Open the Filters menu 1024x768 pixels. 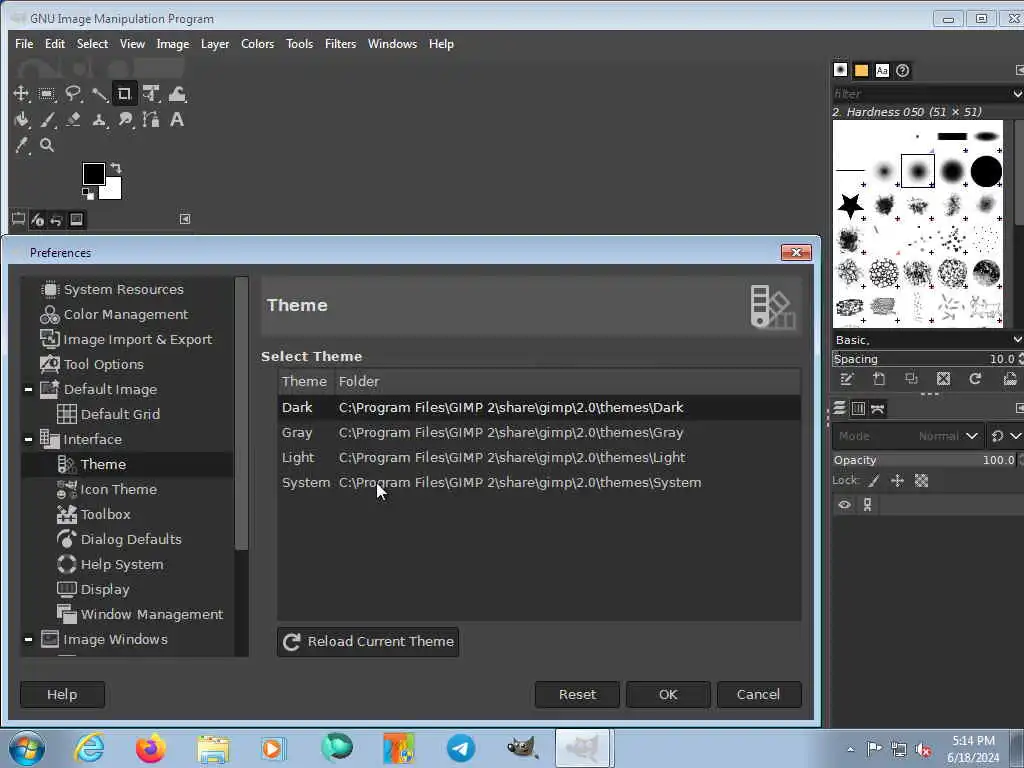[340, 44]
